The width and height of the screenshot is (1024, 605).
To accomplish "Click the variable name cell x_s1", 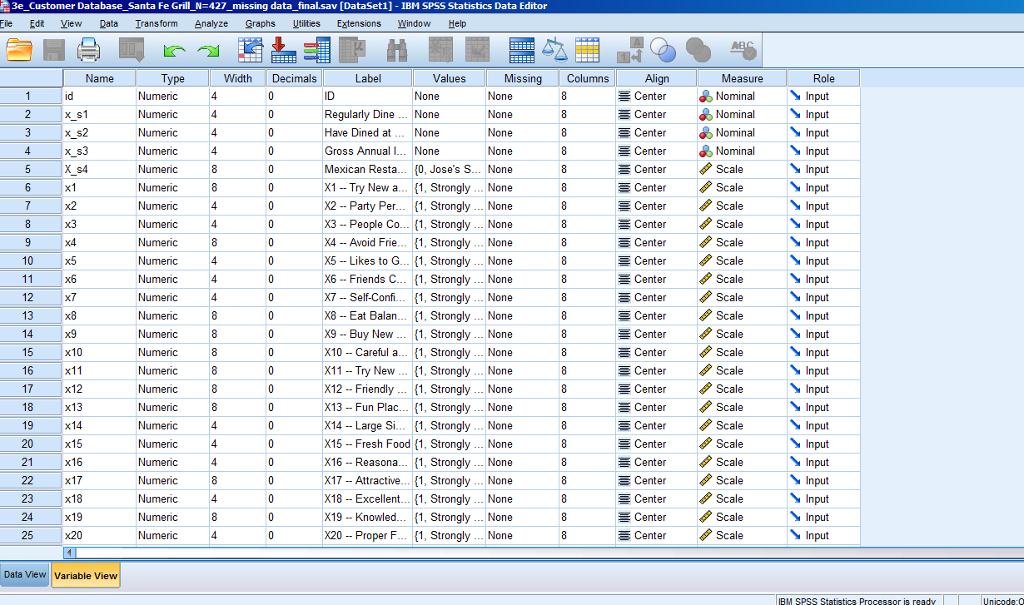I will click(99, 114).
